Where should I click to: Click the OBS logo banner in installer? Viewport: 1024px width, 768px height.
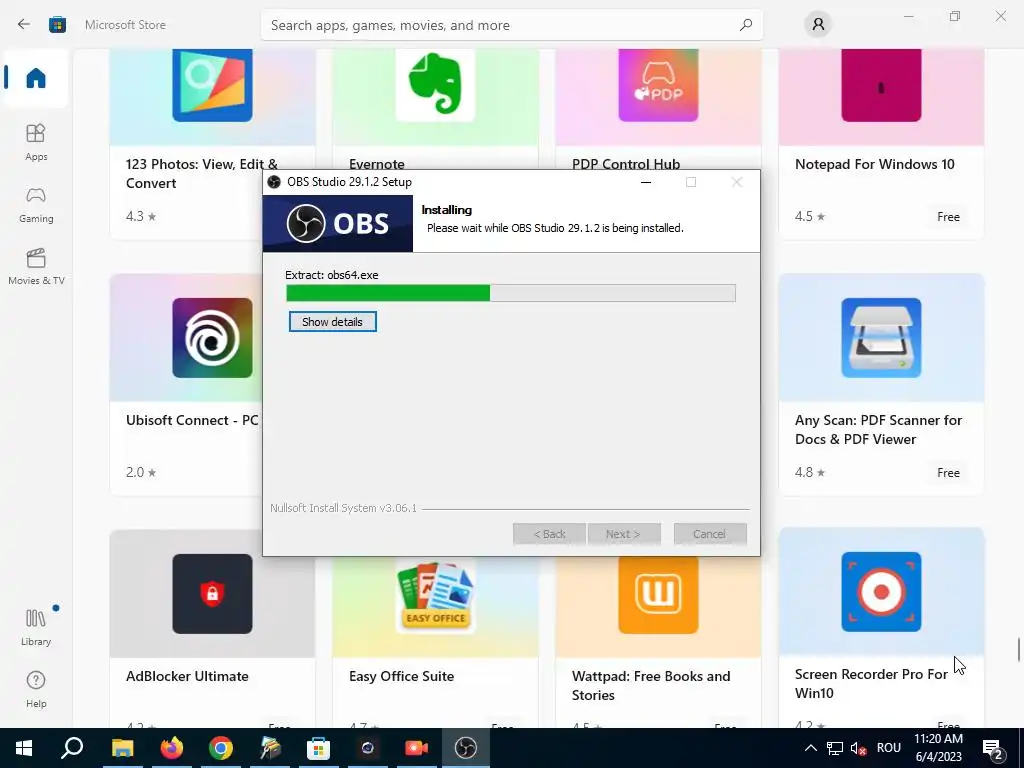(338, 223)
